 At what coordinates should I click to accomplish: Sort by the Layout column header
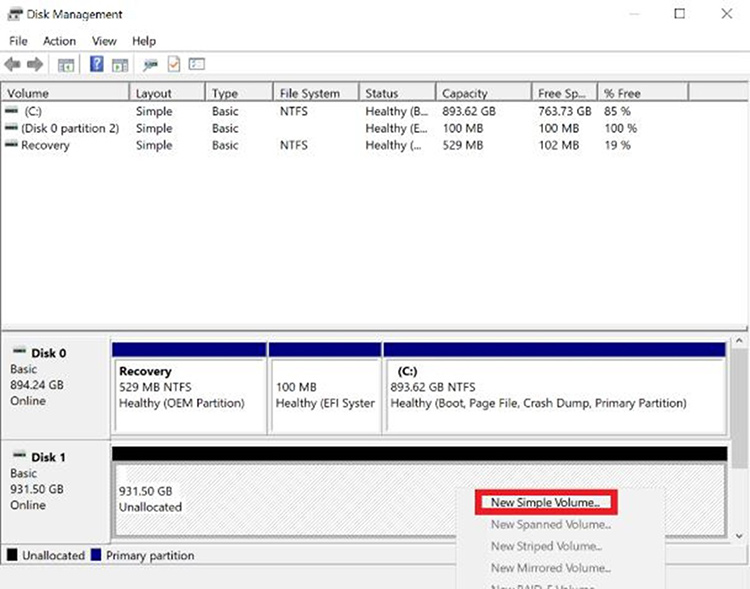coord(167,93)
